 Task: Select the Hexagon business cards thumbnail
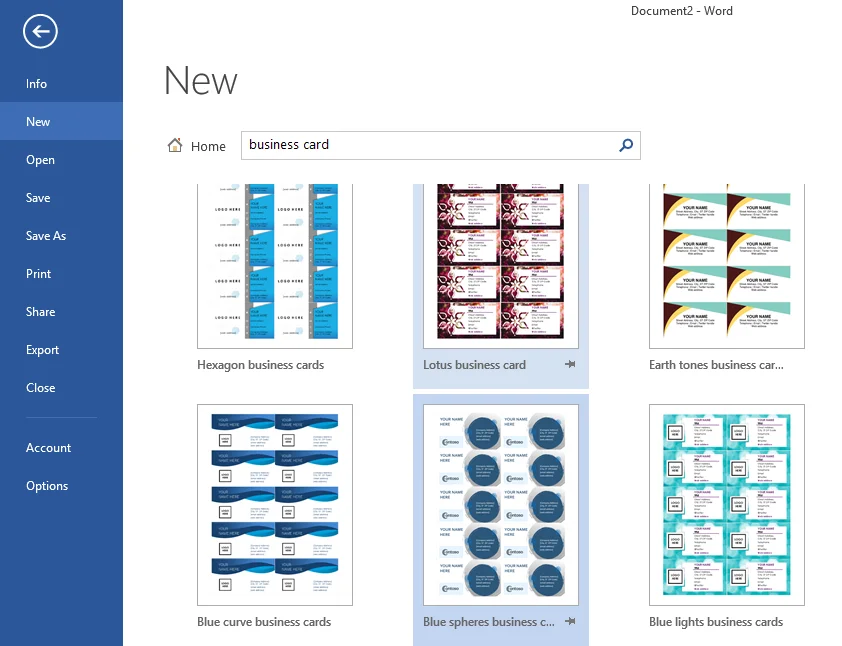[x=275, y=266]
